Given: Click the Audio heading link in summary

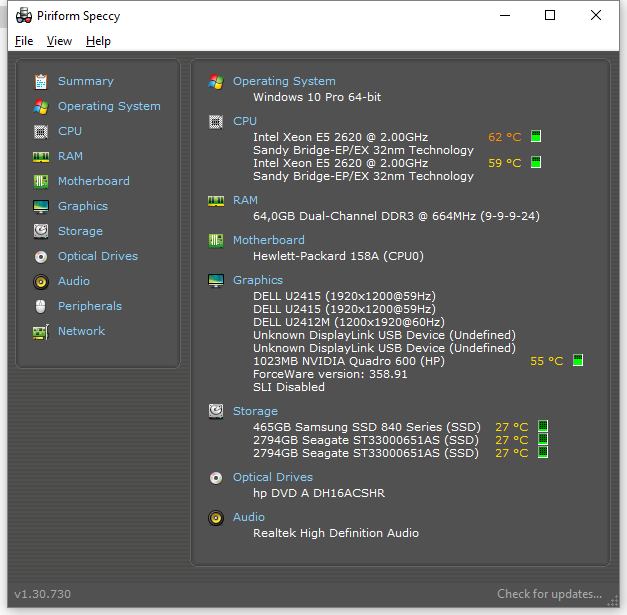Looking at the screenshot, I should (x=249, y=517).
